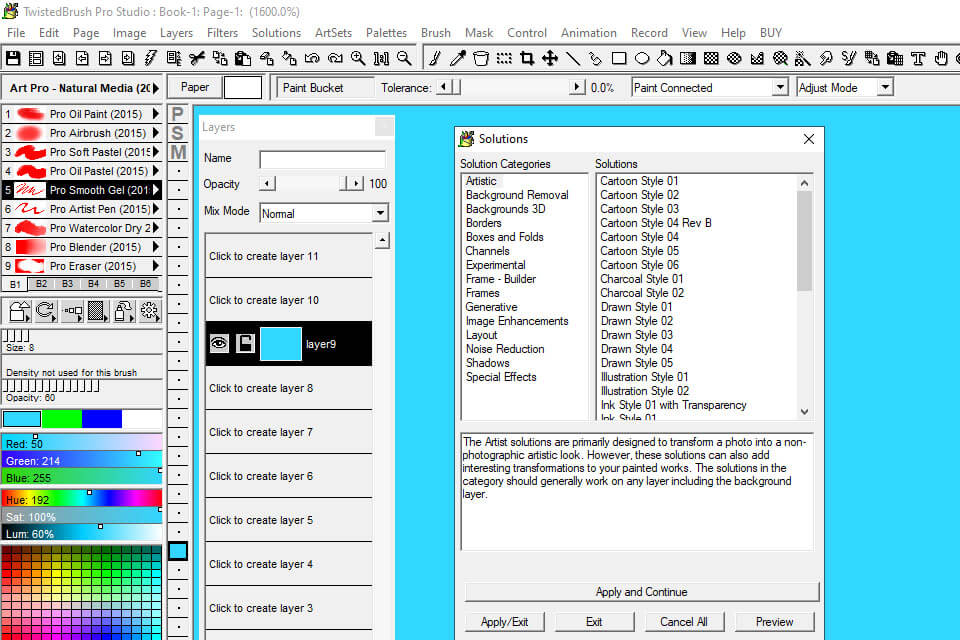
Task: Click the Exit button in Solutions dialog
Action: (594, 622)
